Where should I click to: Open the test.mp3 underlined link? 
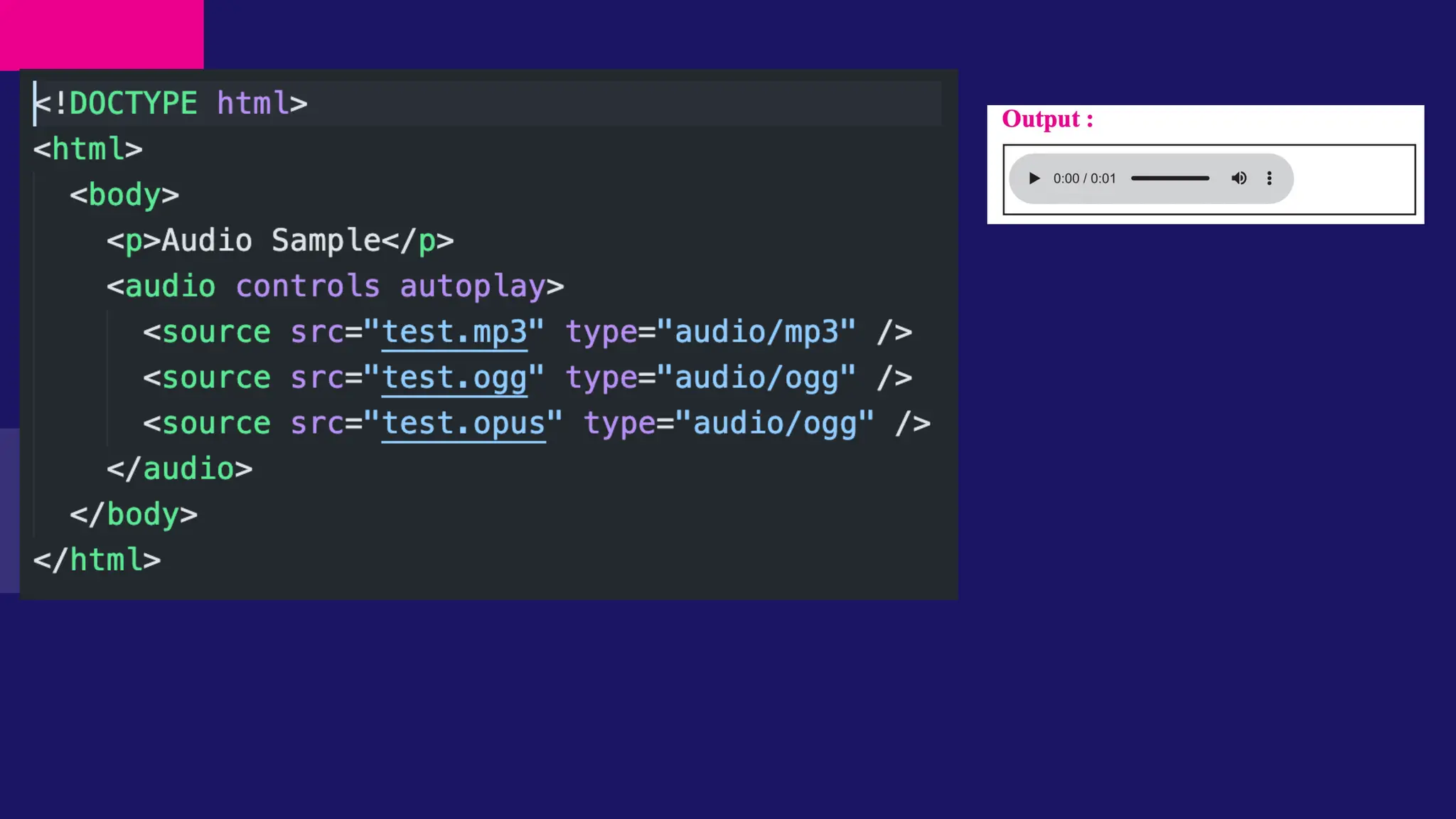click(x=454, y=332)
